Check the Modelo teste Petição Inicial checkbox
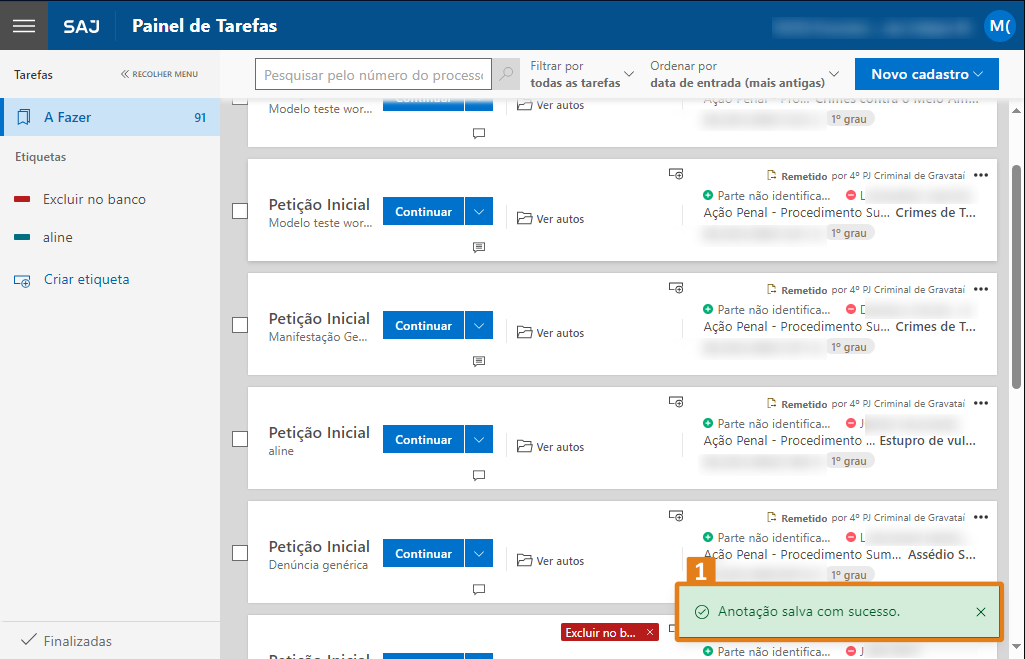Image resolution: width=1025 pixels, height=659 pixels. (240, 211)
